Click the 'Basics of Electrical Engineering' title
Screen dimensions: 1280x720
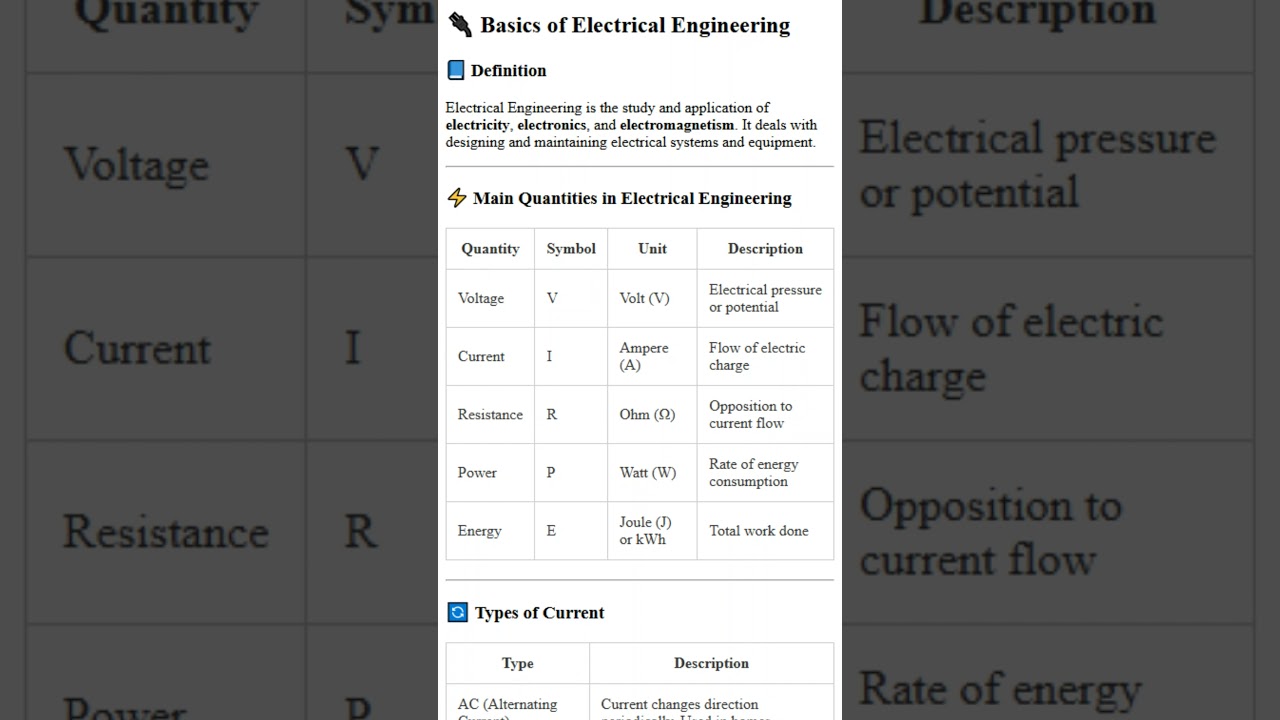point(635,25)
